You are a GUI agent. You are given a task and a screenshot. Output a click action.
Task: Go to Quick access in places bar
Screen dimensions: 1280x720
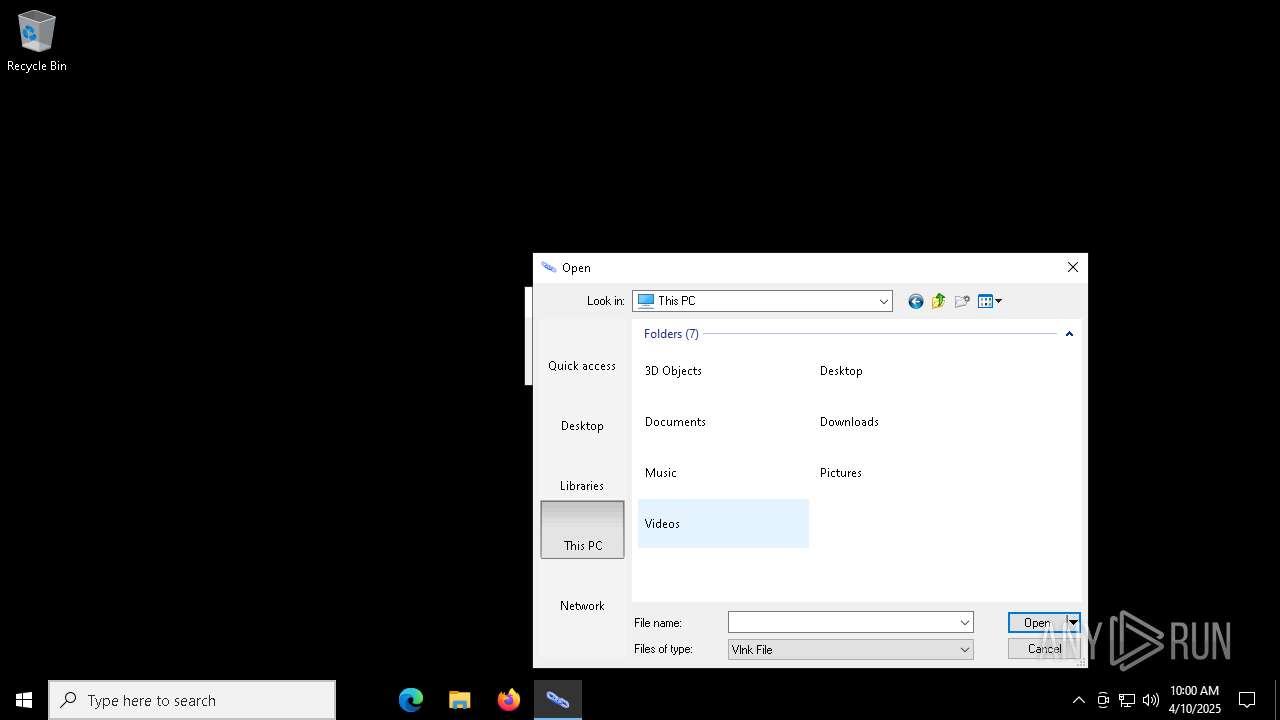(582, 350)
